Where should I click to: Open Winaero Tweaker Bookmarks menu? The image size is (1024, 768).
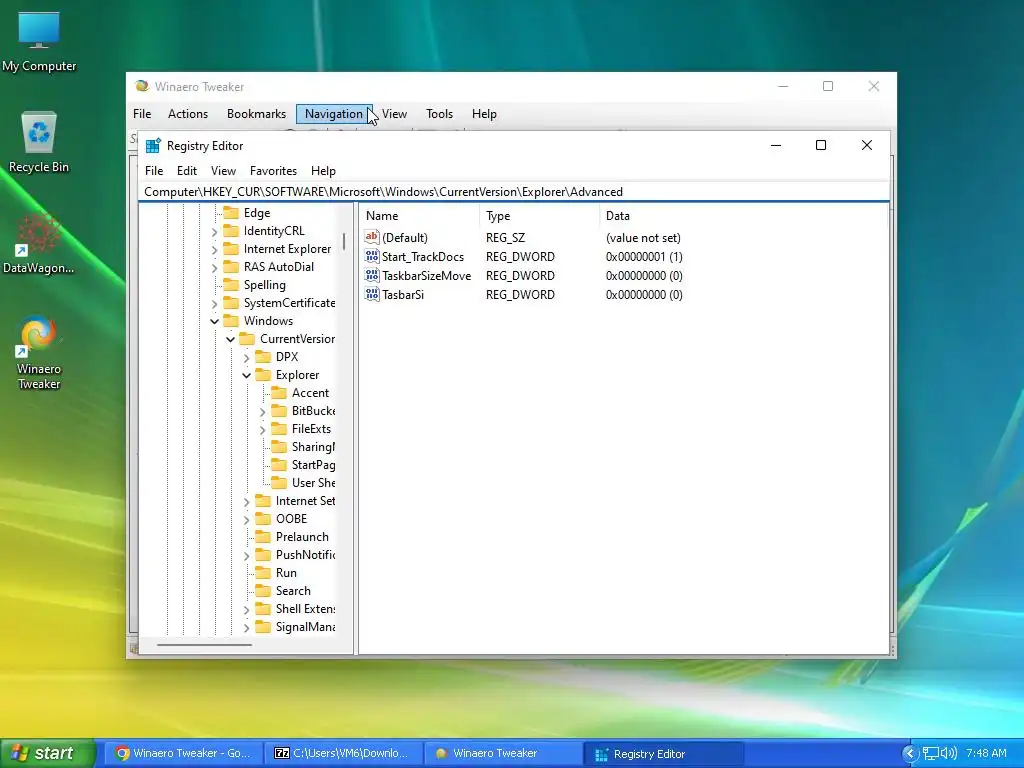pyautogui.click(x=256, y=114)
